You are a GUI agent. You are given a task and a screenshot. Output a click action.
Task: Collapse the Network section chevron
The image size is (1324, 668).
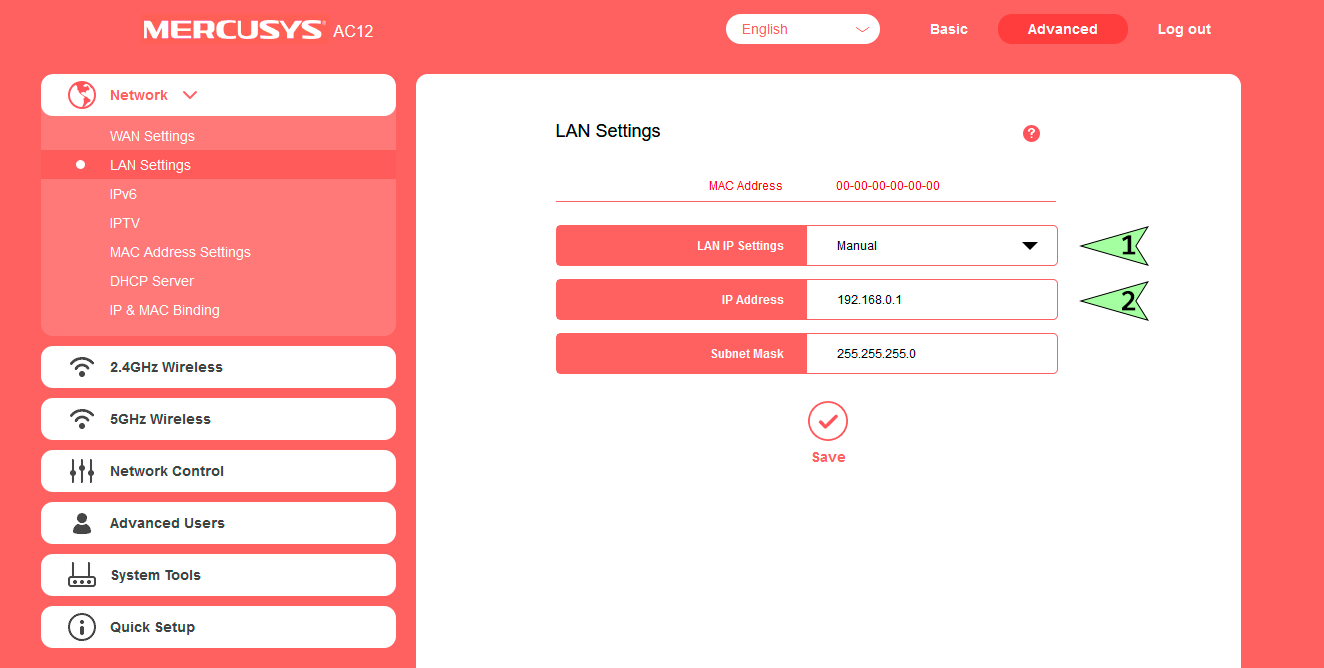[x=190, y=94]
